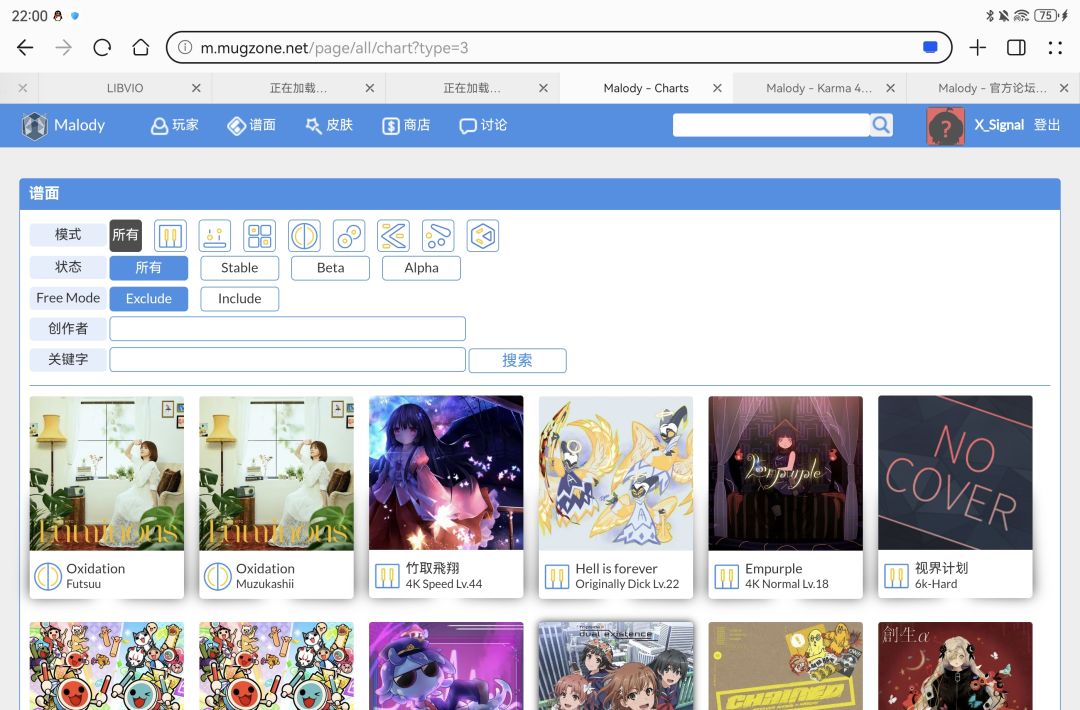Go back with browser back arrow
Viewport: 1080px width, 710px height.
click(x=25, y=48)
